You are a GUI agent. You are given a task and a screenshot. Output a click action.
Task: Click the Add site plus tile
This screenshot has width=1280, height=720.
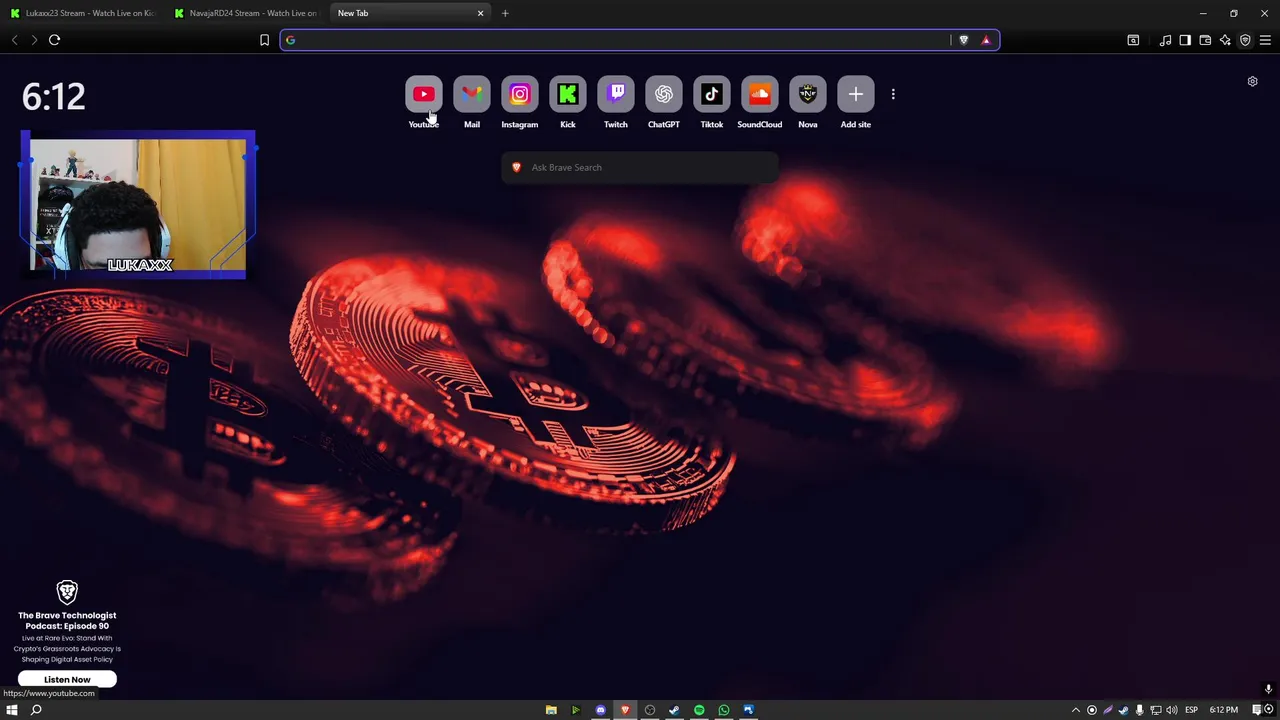click(x=855, y=94)
